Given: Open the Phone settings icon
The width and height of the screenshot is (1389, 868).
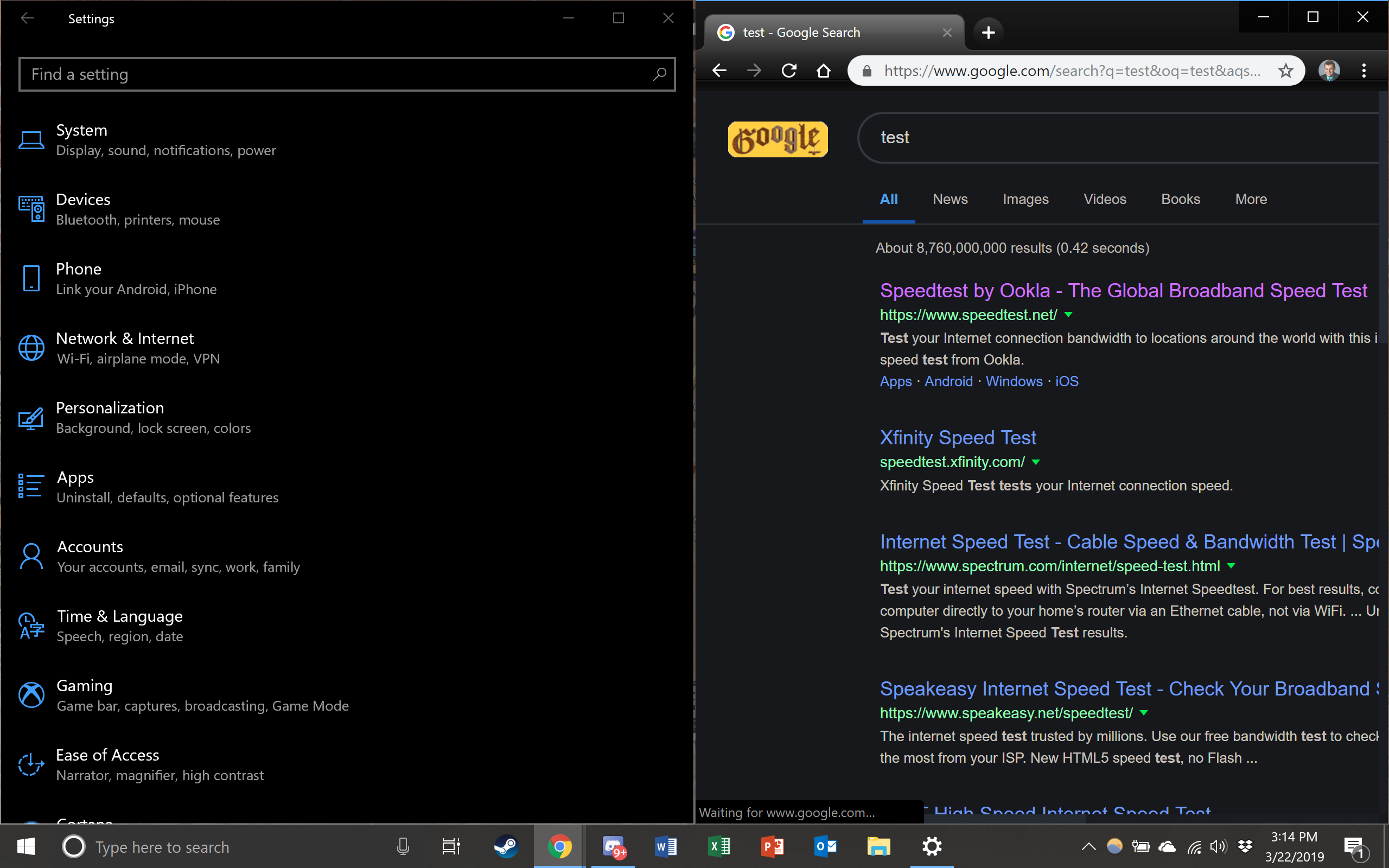Looking at the screenshot, I should click(x=31, y=278).
